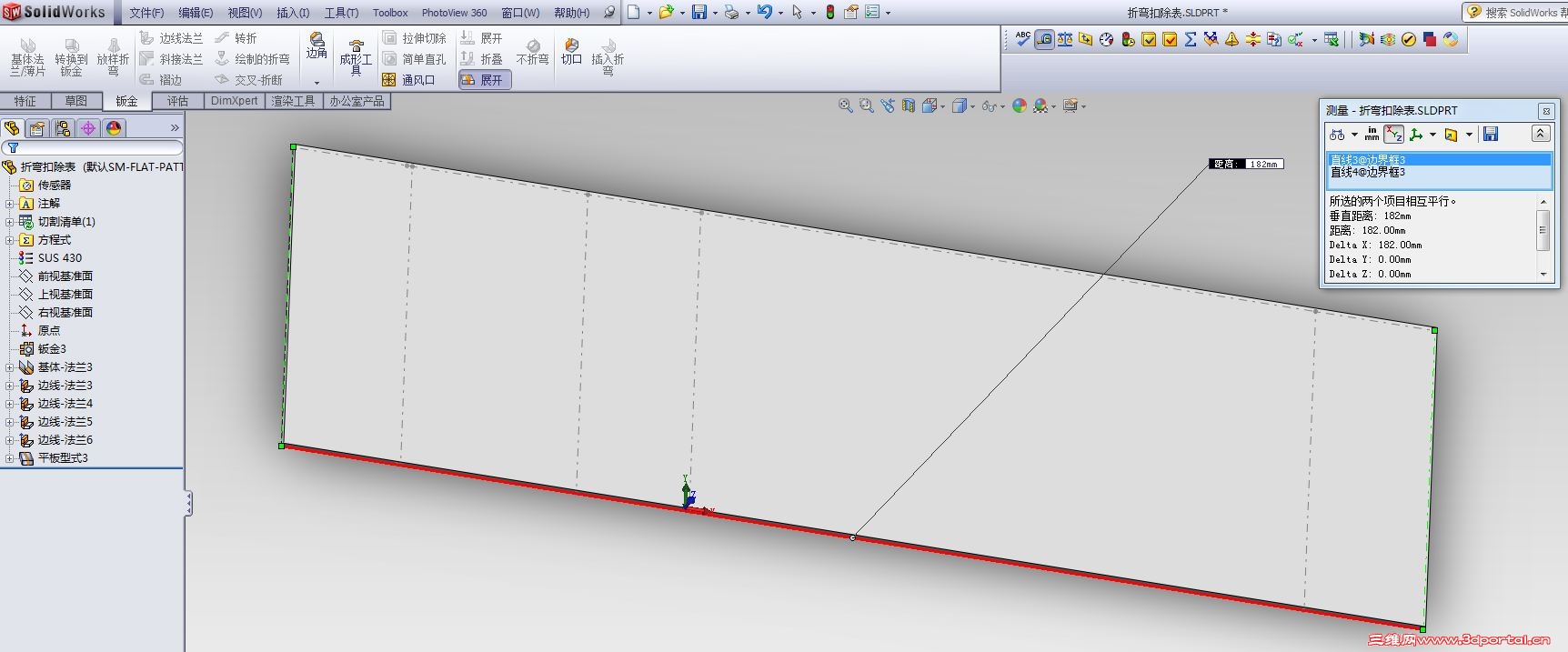Open the 插入(I) menu
The image size is (1568, 652).
pos(293,13)
